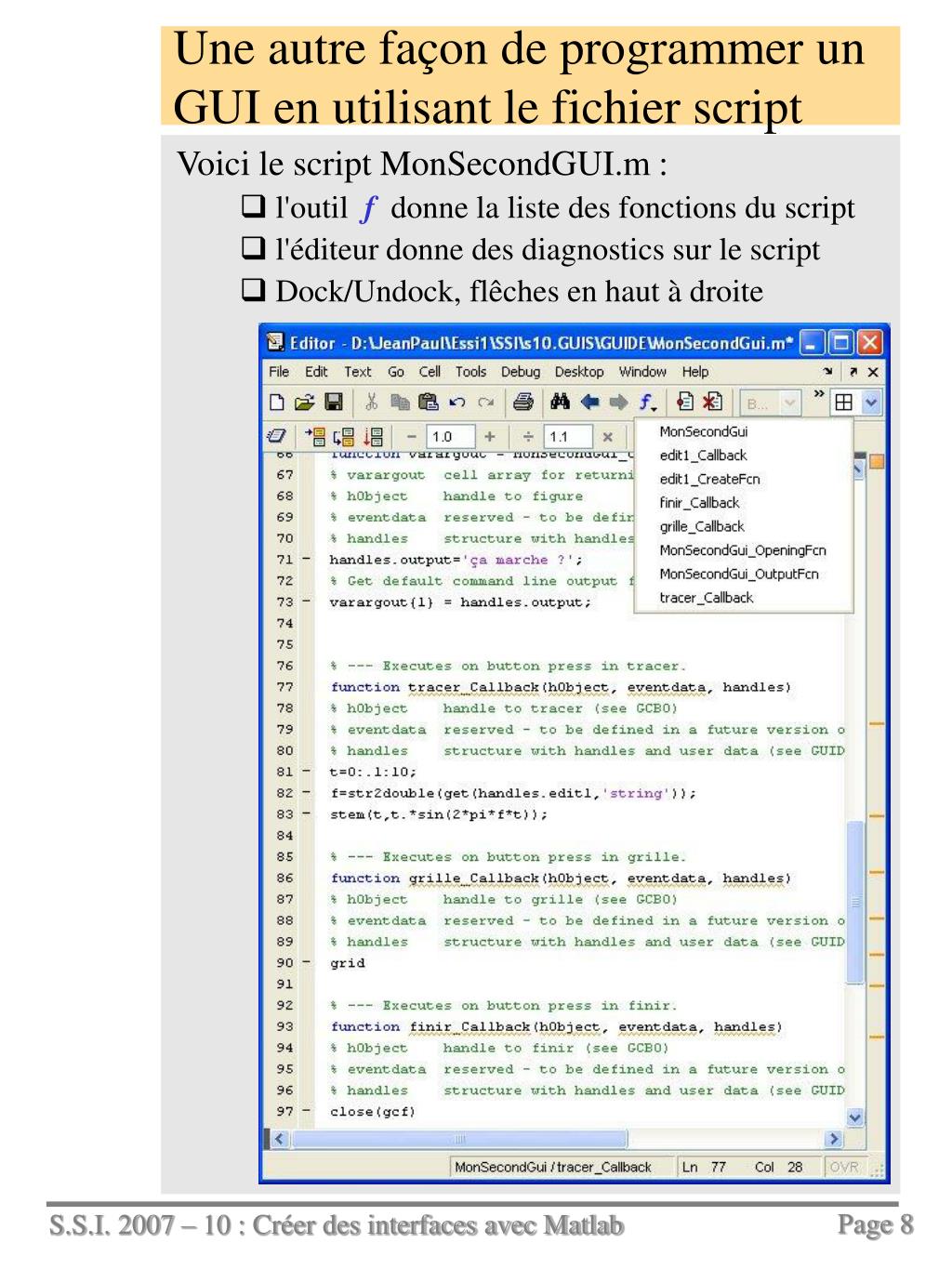Toggle breakpoint dash on line 90

[307, 963]
